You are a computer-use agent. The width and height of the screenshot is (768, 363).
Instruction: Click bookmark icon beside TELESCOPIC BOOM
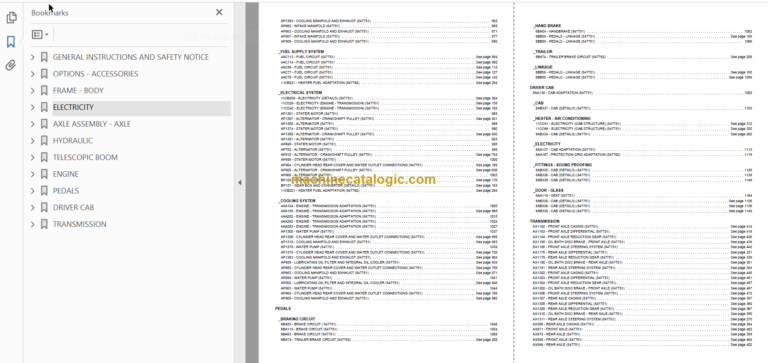coord(44,157)
